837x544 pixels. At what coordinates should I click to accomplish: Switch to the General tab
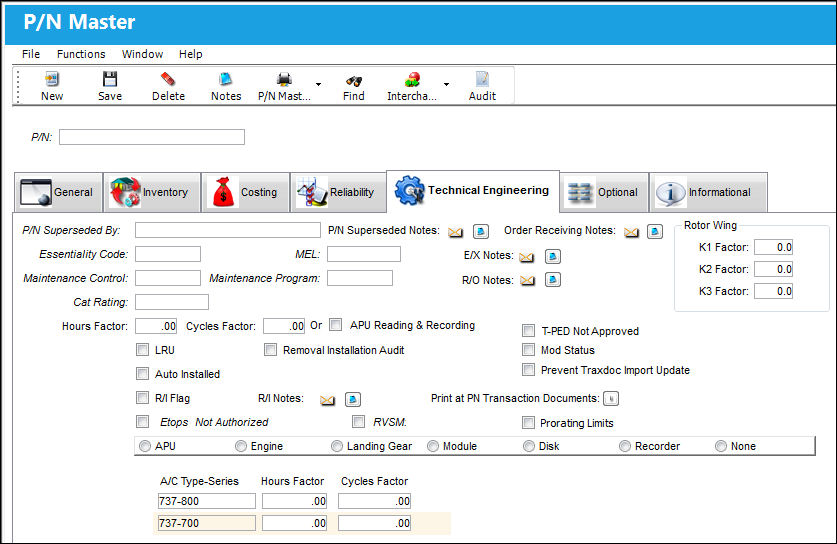(58, 192)
